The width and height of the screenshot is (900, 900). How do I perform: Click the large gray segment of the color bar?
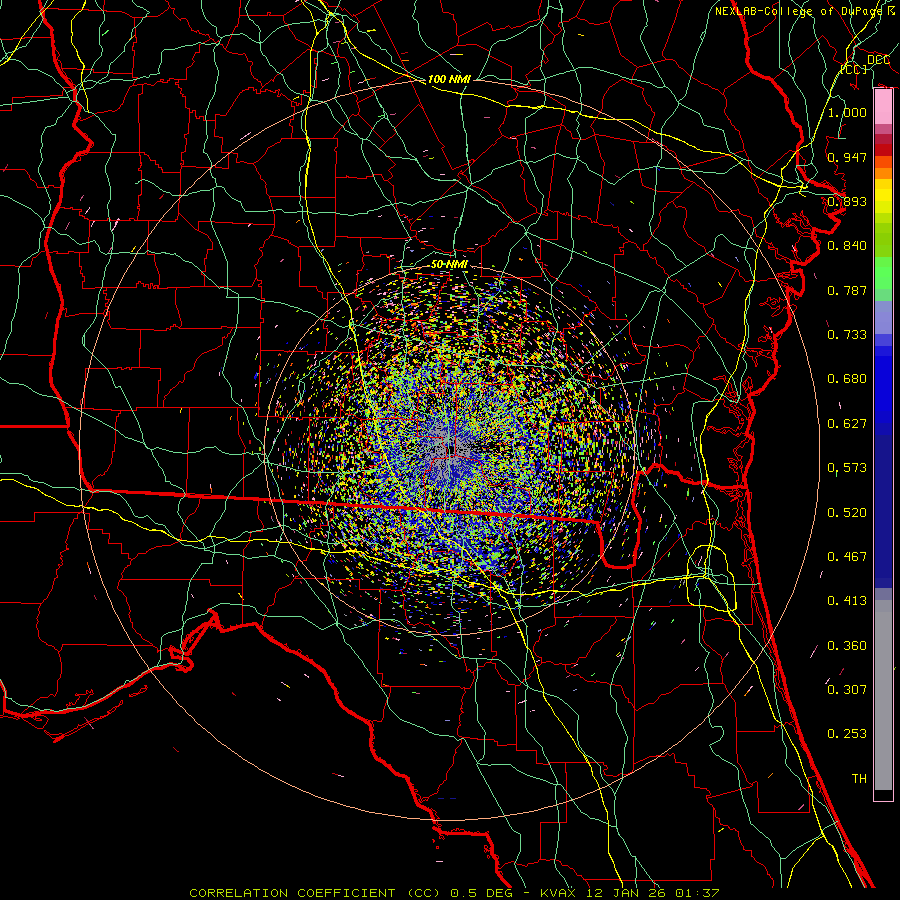coord(883,695)
